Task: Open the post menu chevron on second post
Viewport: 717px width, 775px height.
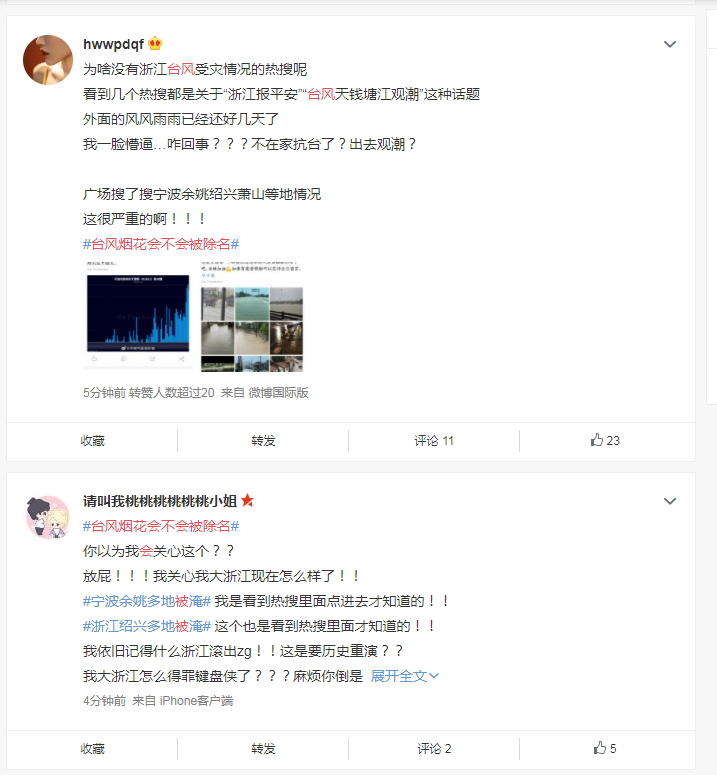Action: coord(670,501)
